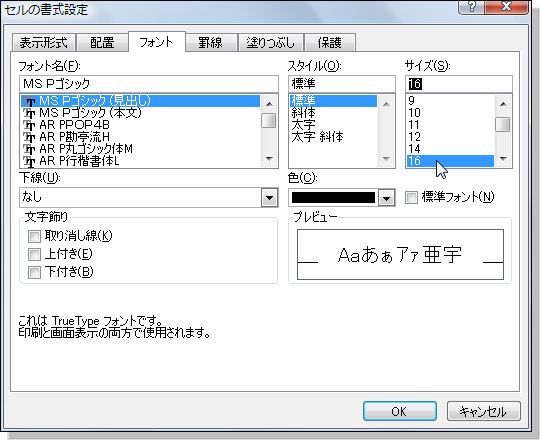Click up arrow of size list scrollbar
The width and height of the screenshot is (540, 440).
coord(503,104)
